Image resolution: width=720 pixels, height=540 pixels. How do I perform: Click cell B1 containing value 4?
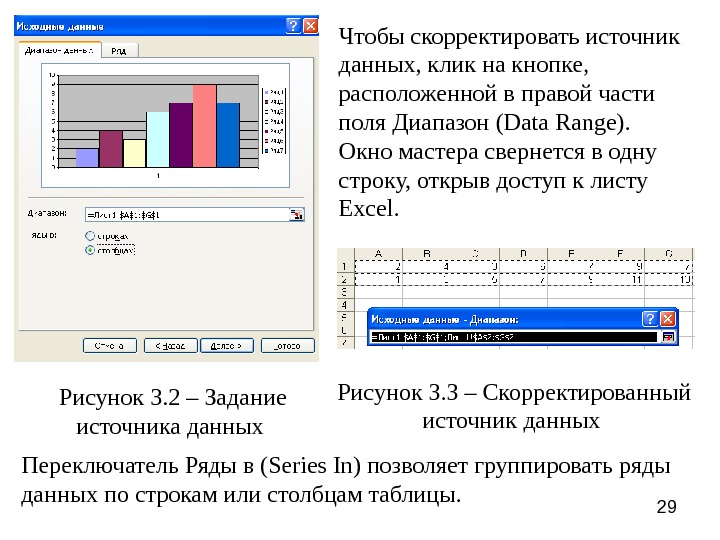427,266
